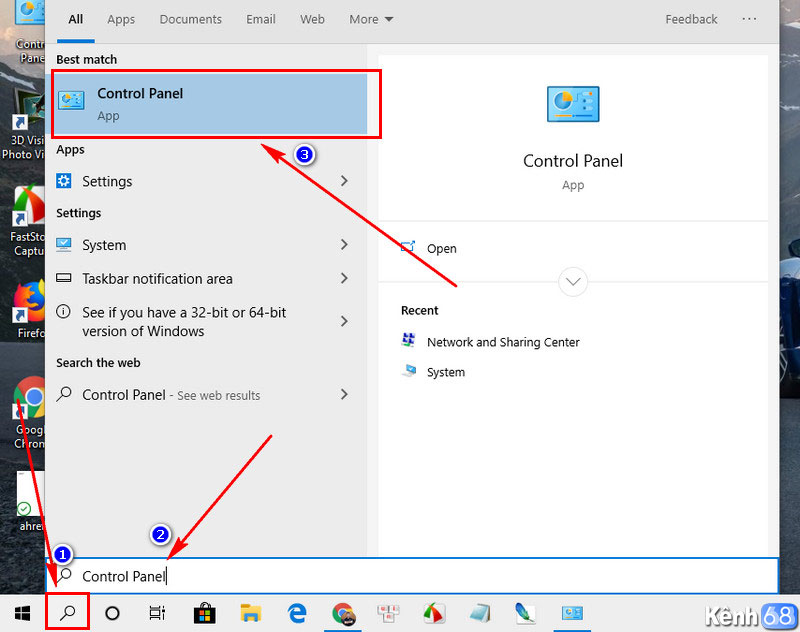The image size is (800, 632).
Task: Launch Microsoft Store from the taskbar
Action: (x=204, y=613)
